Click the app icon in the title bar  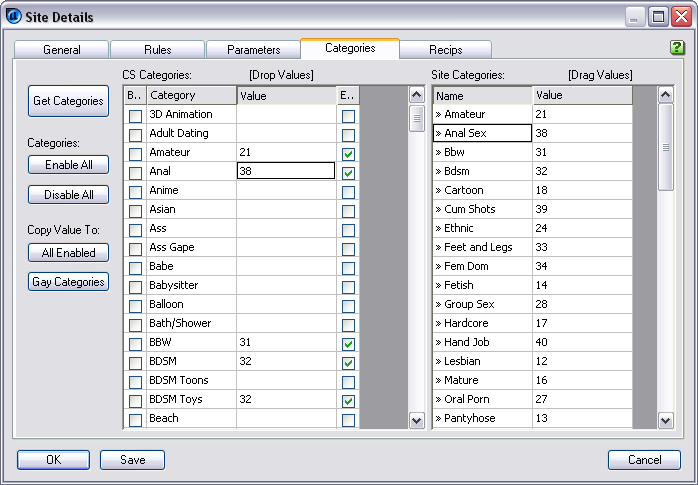15,16
